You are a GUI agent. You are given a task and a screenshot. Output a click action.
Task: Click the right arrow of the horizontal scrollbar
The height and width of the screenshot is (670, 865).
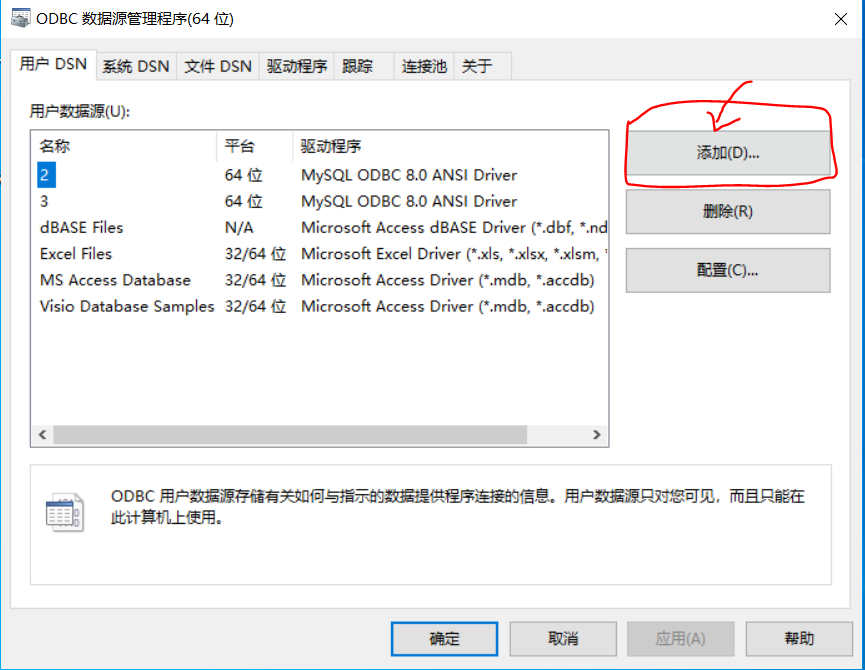(x=597, y=434)
